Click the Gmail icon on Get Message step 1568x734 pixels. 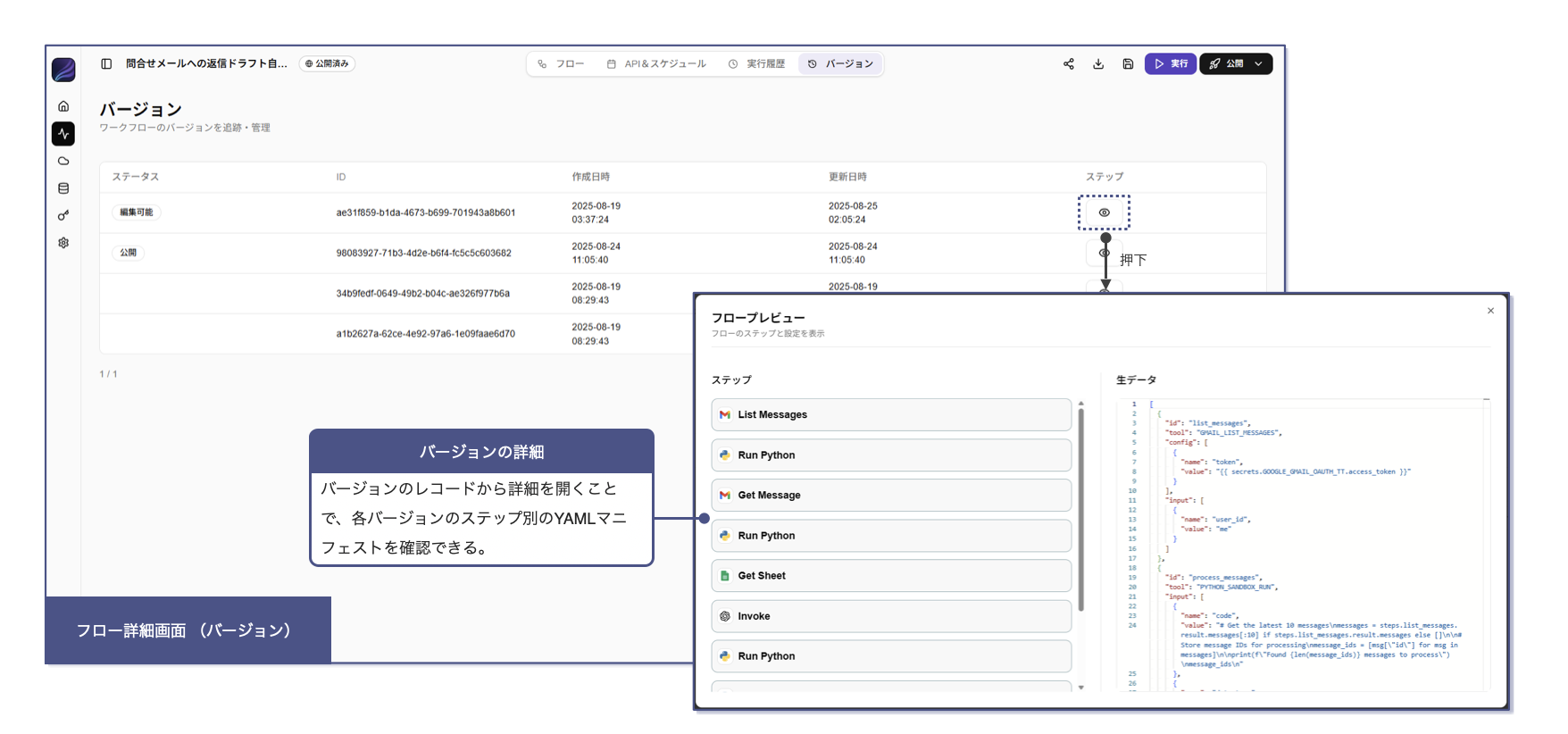pos(725,495)
